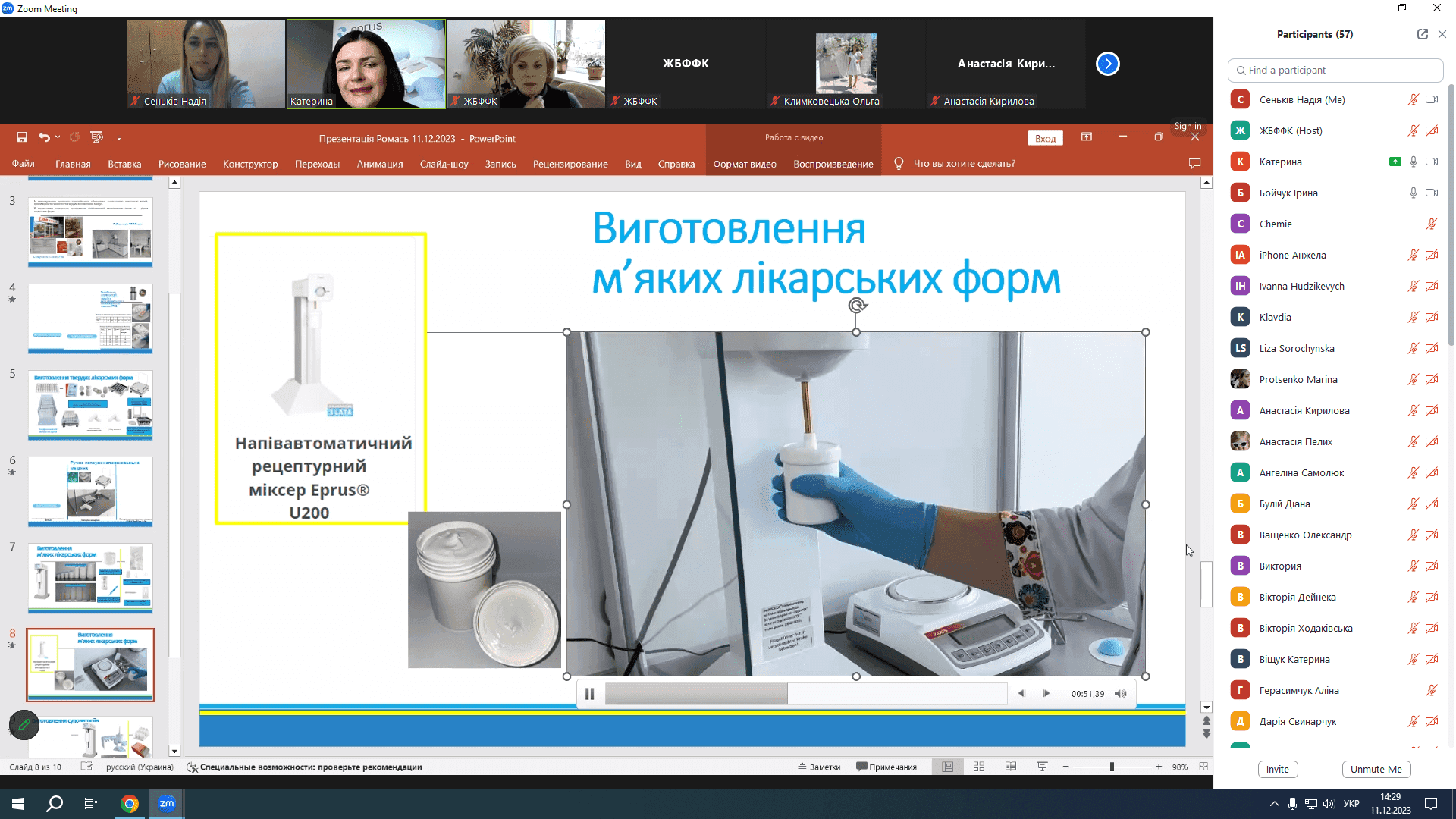Image resolution: width=1456 pixels, height=819 pixels.
Task: Click the Катерина video tile
Action: coord(366,64)
